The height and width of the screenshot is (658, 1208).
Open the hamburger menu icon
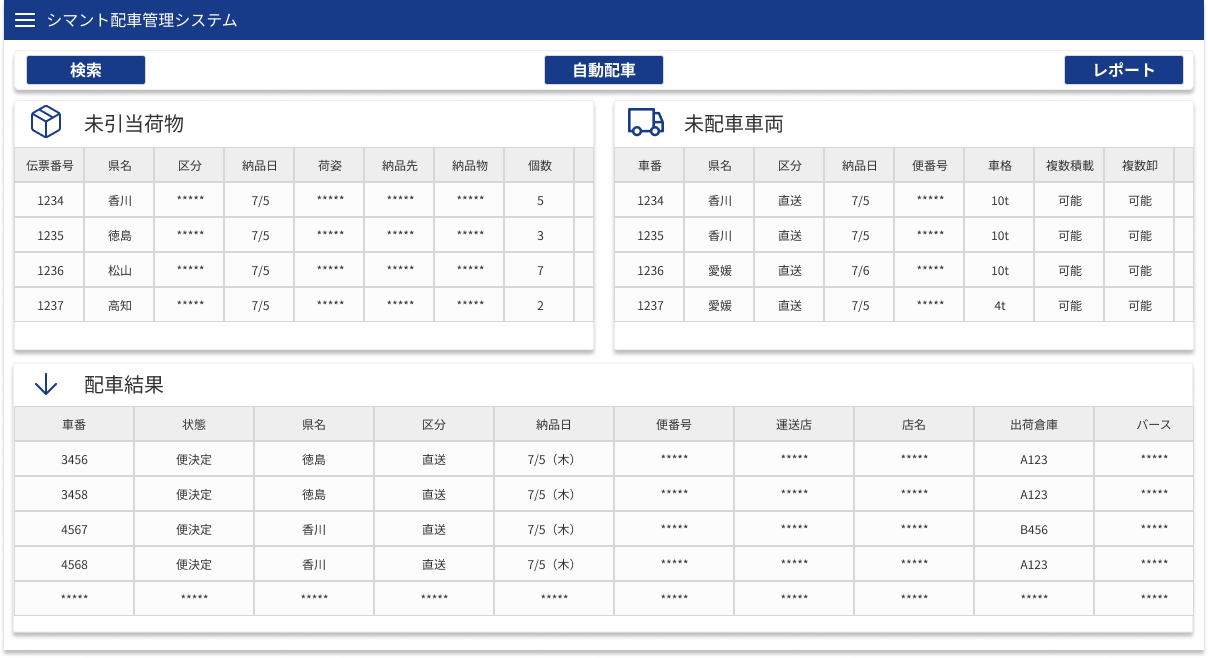point(25,20)
